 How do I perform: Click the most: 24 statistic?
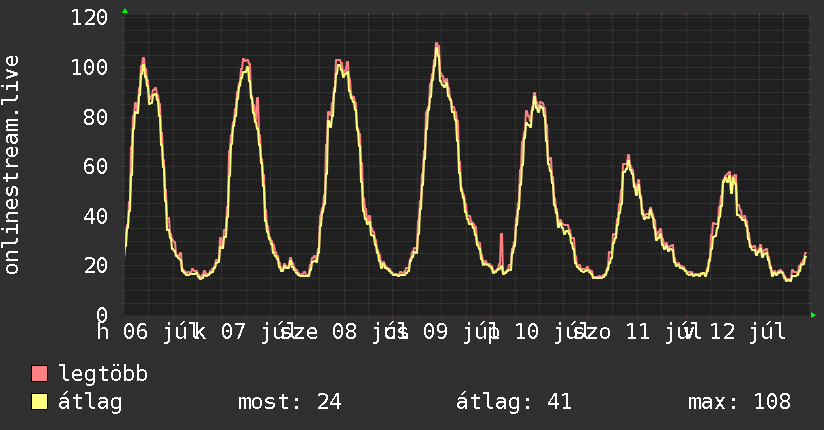pyautogui.click(x=290, y=402)
